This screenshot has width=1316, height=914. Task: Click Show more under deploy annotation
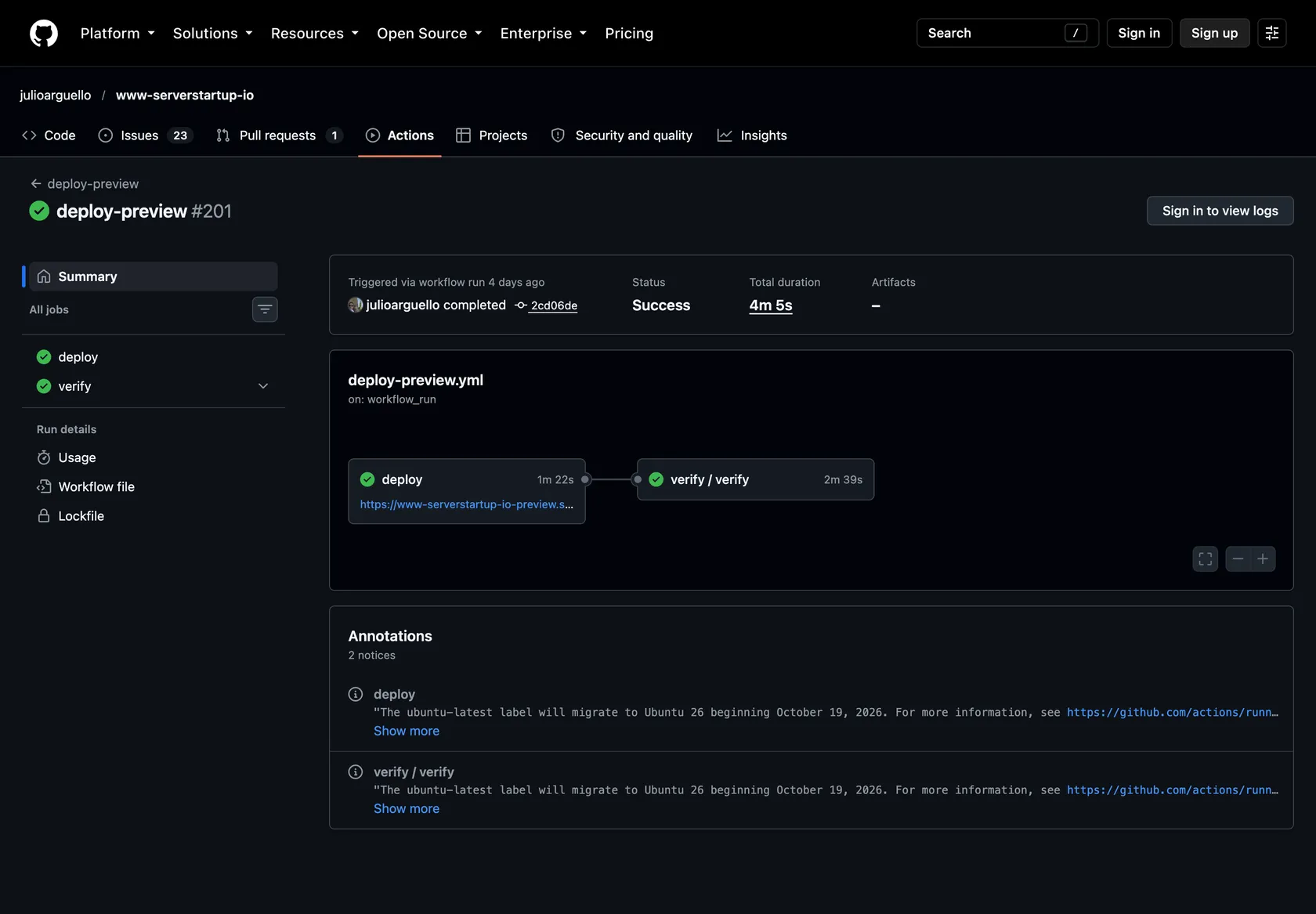pos(407,731)
